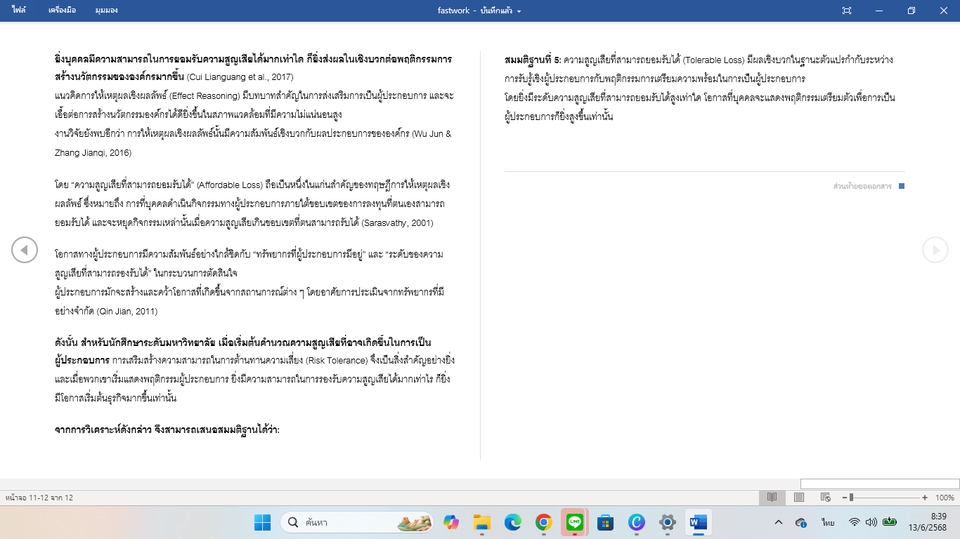Open the มุมมอง (View) menu
Viewport: 960px width, 539px height.
[x=106, y=10]
